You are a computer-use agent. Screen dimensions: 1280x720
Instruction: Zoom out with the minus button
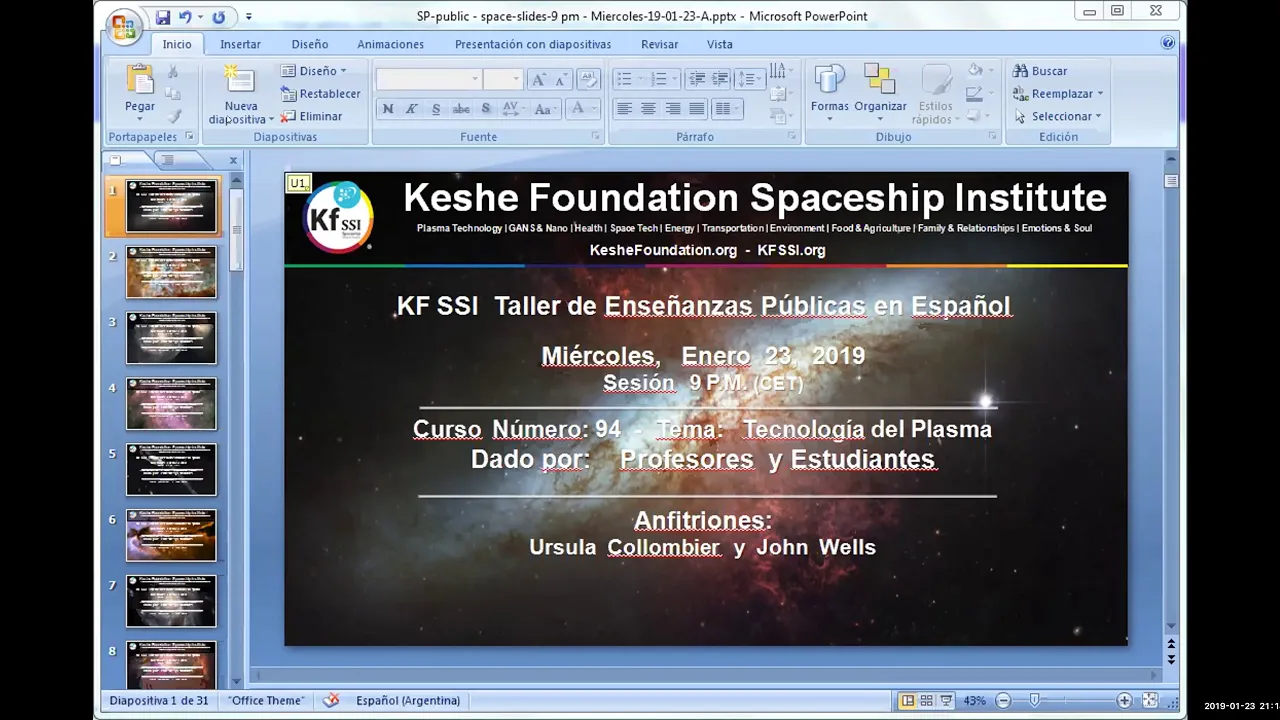pyautogui.click(x=1003, y=701)
